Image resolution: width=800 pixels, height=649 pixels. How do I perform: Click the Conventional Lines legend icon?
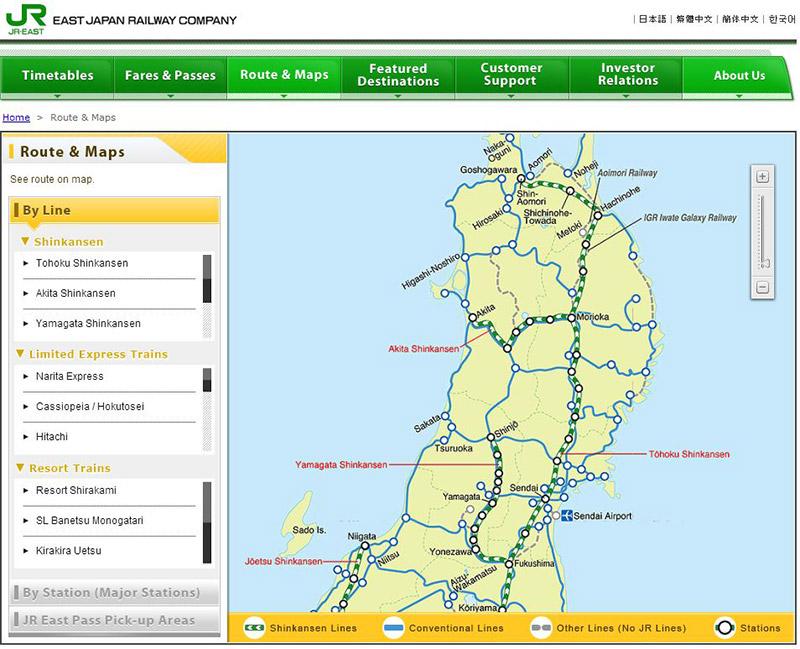396,628
